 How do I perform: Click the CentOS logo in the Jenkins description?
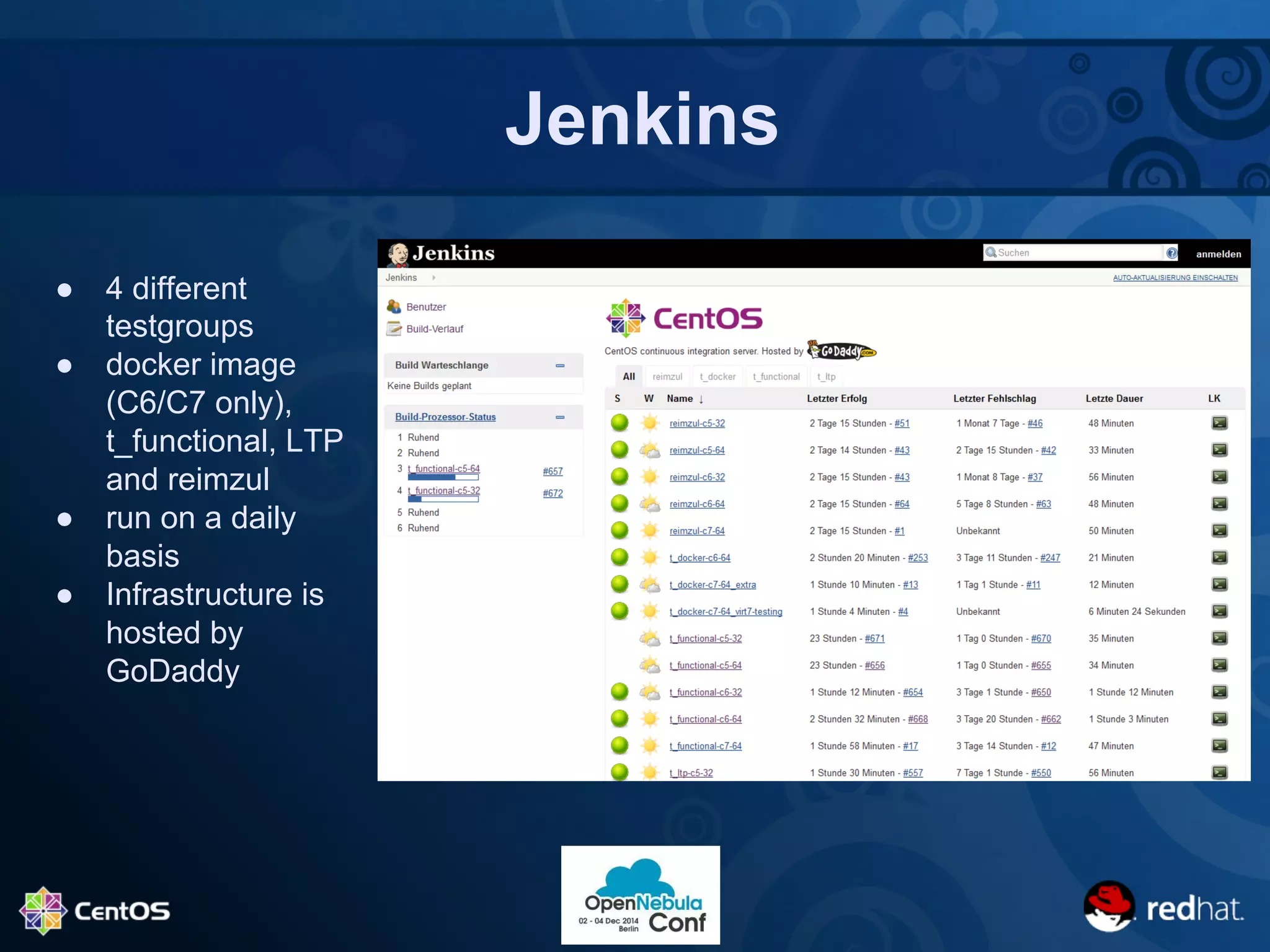(684, 318)
